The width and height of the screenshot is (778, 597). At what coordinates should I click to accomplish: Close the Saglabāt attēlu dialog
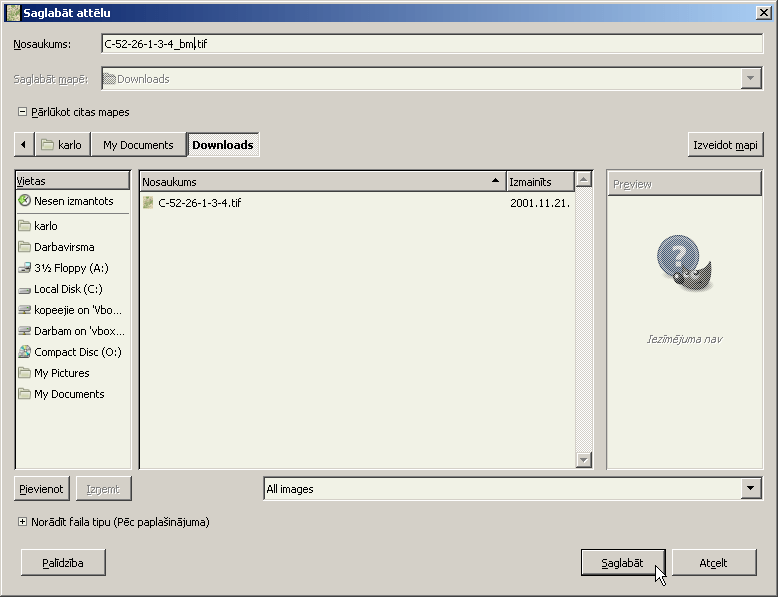[x=763, y=13]
